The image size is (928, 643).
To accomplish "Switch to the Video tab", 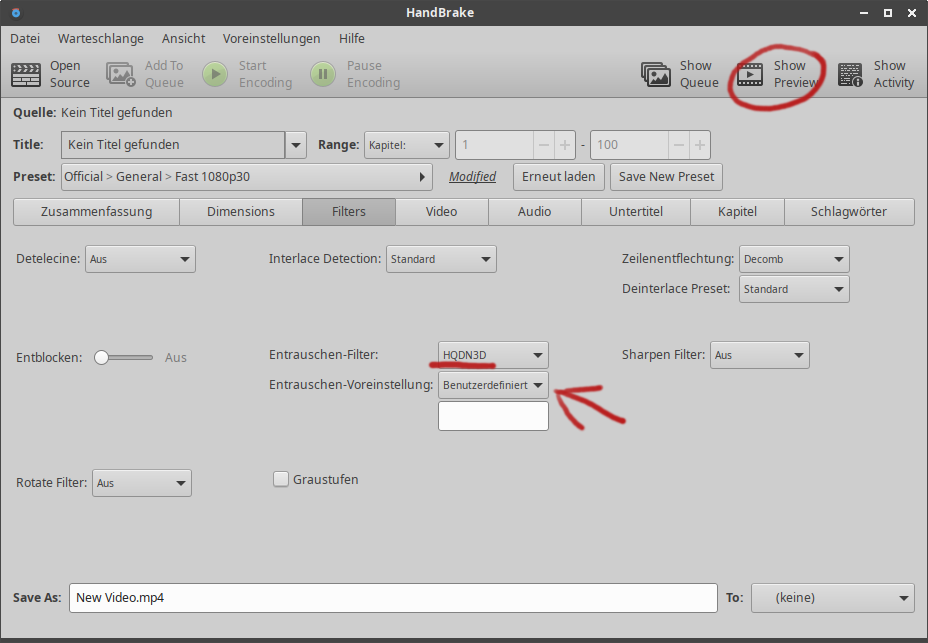I will coord(442,212).
